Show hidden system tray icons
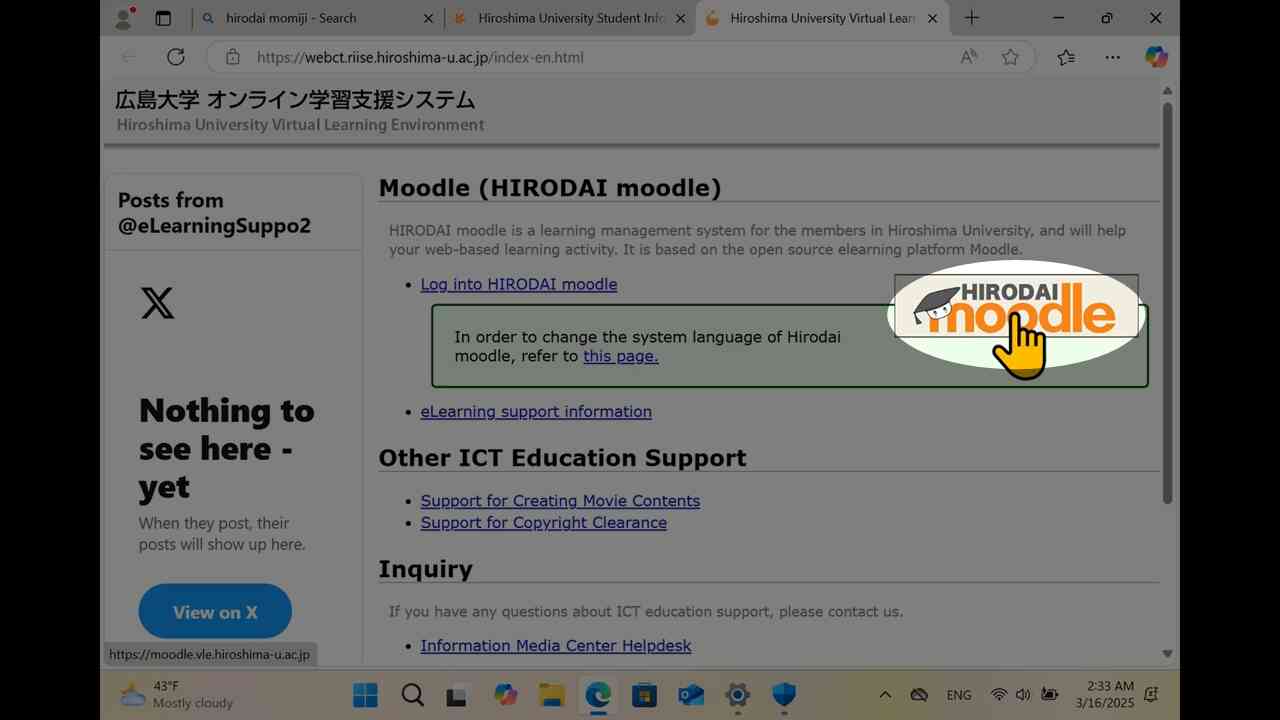Viewport: 1280px width, 720px height. 885,695
